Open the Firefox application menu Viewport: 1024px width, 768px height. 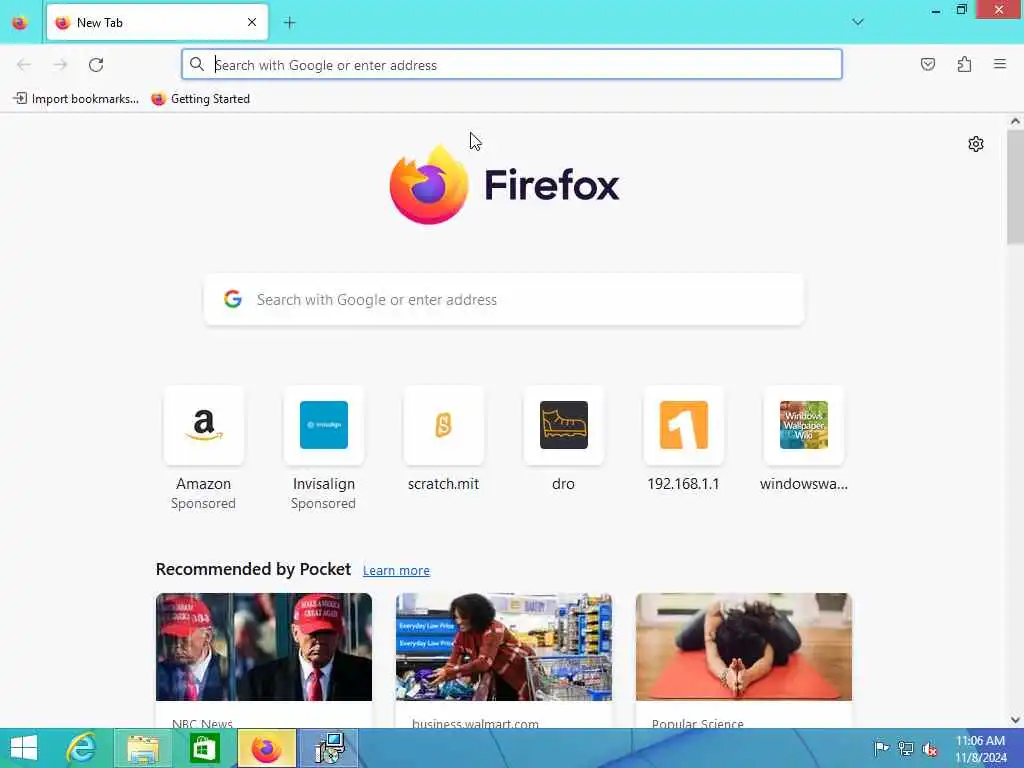pyautogui.click(x=999, y=64)
